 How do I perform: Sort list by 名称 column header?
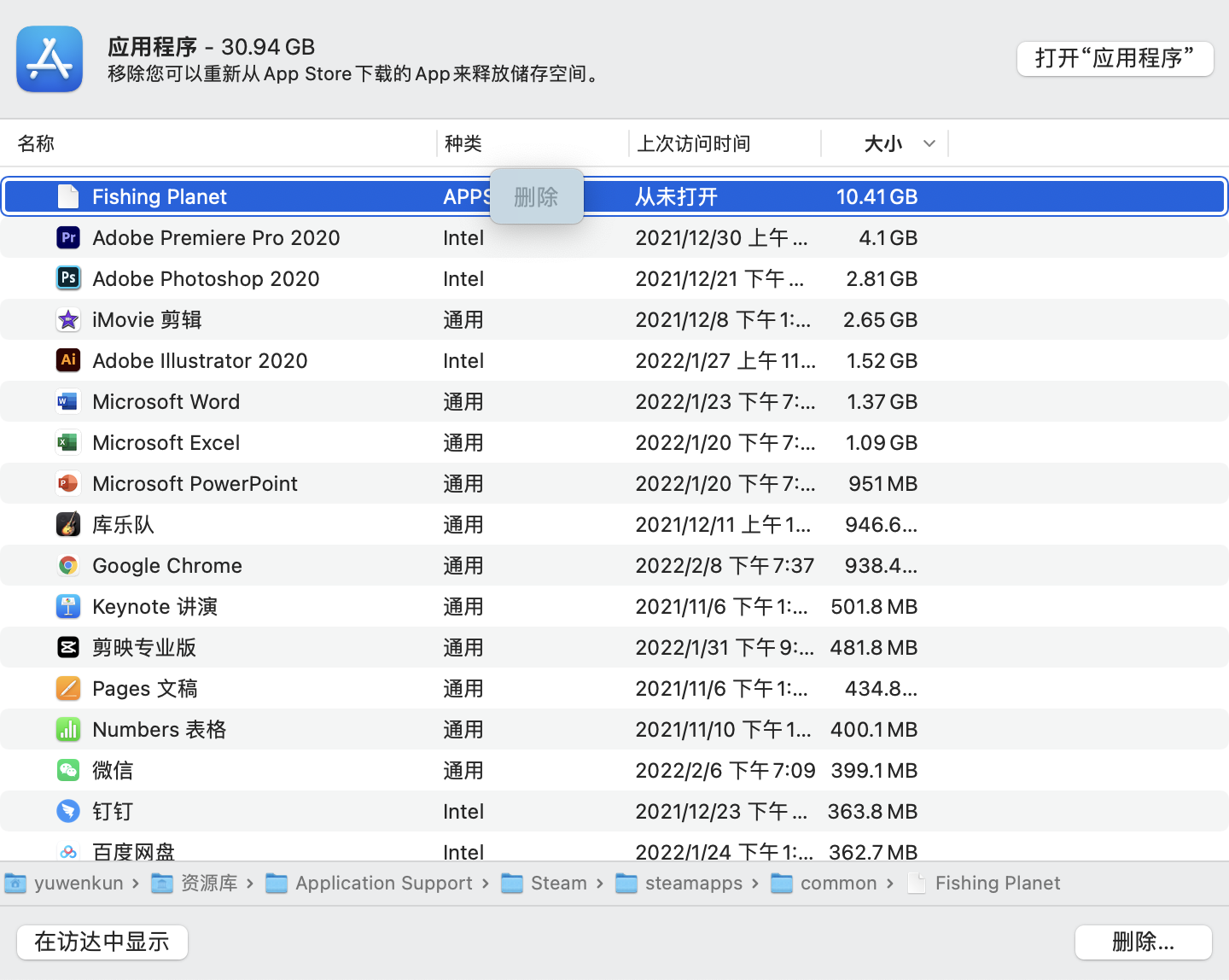click(36, 143)
